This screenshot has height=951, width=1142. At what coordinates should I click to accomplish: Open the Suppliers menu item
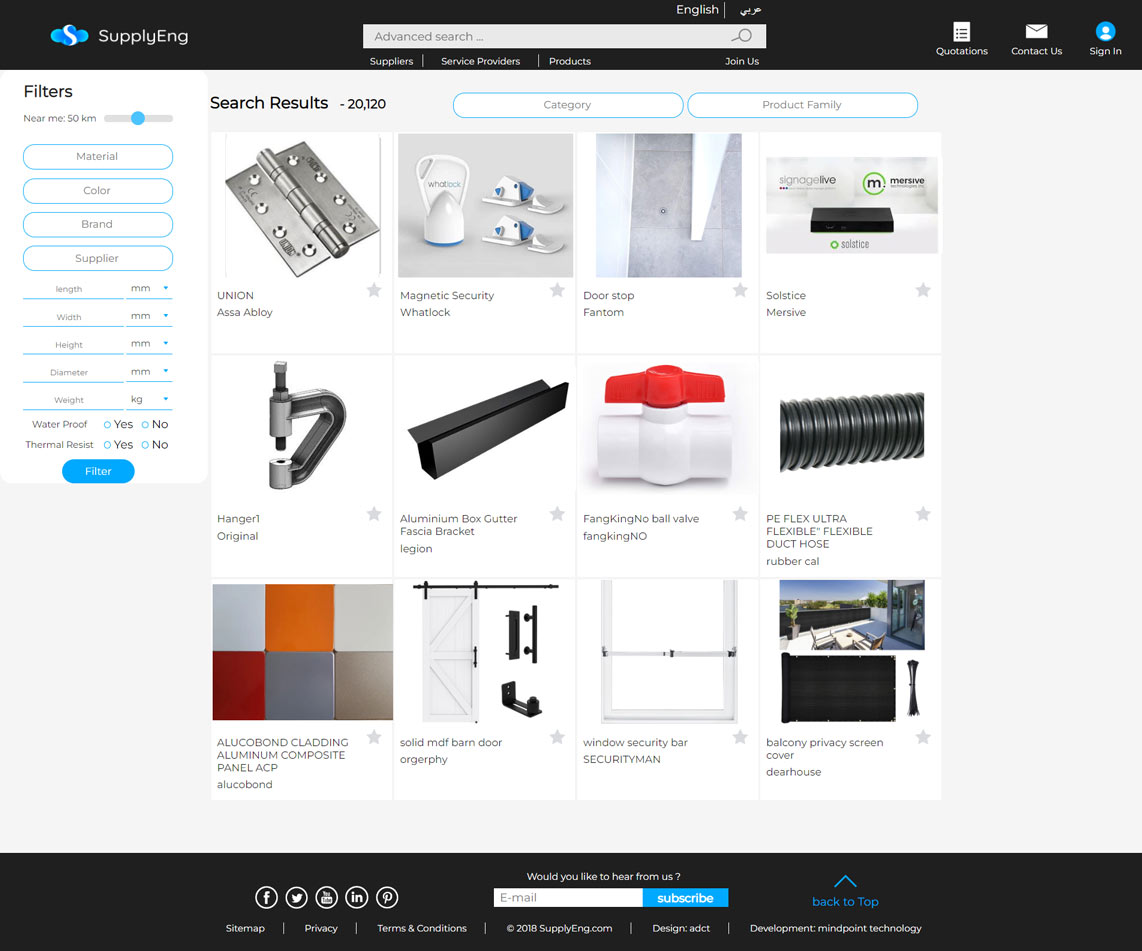pyautogui.click(x=391, y=61)
